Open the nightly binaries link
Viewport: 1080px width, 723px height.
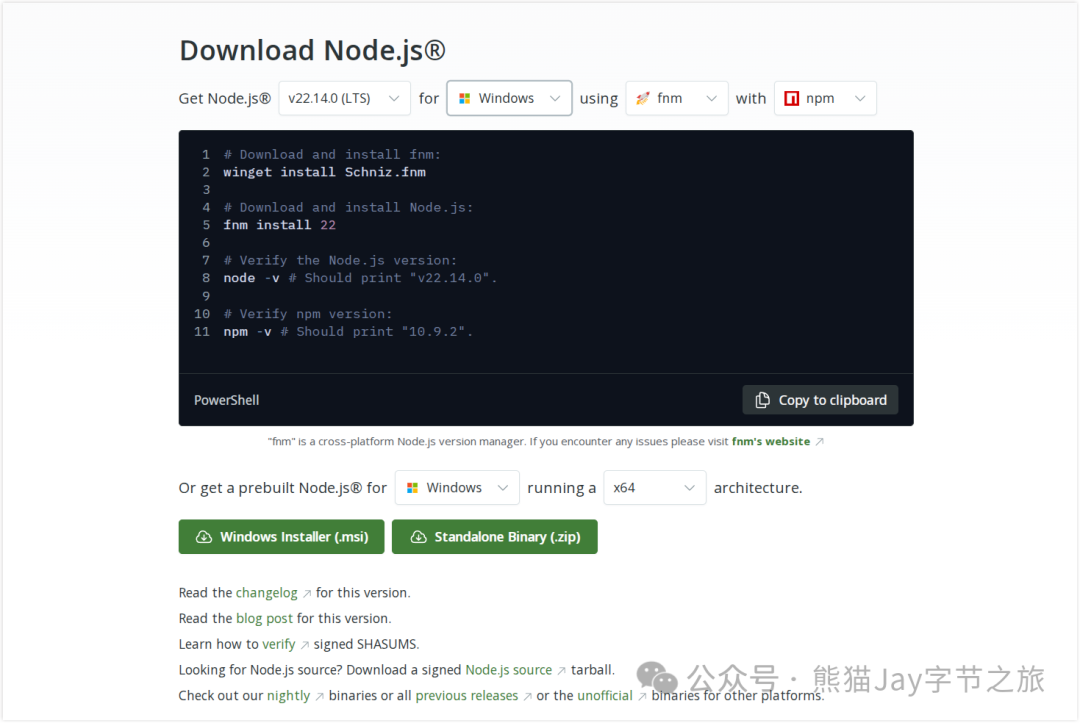(289, 696)
